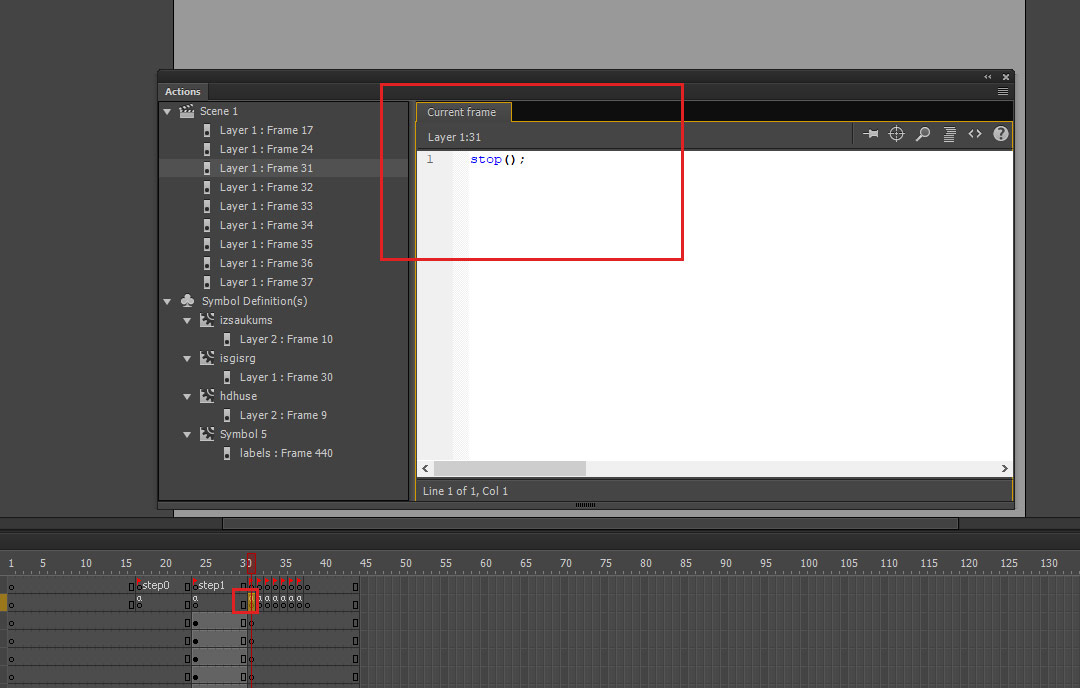Switch to the Current frame tab
The height and width of the screenshot is (688, 1080).
(463, 112)
